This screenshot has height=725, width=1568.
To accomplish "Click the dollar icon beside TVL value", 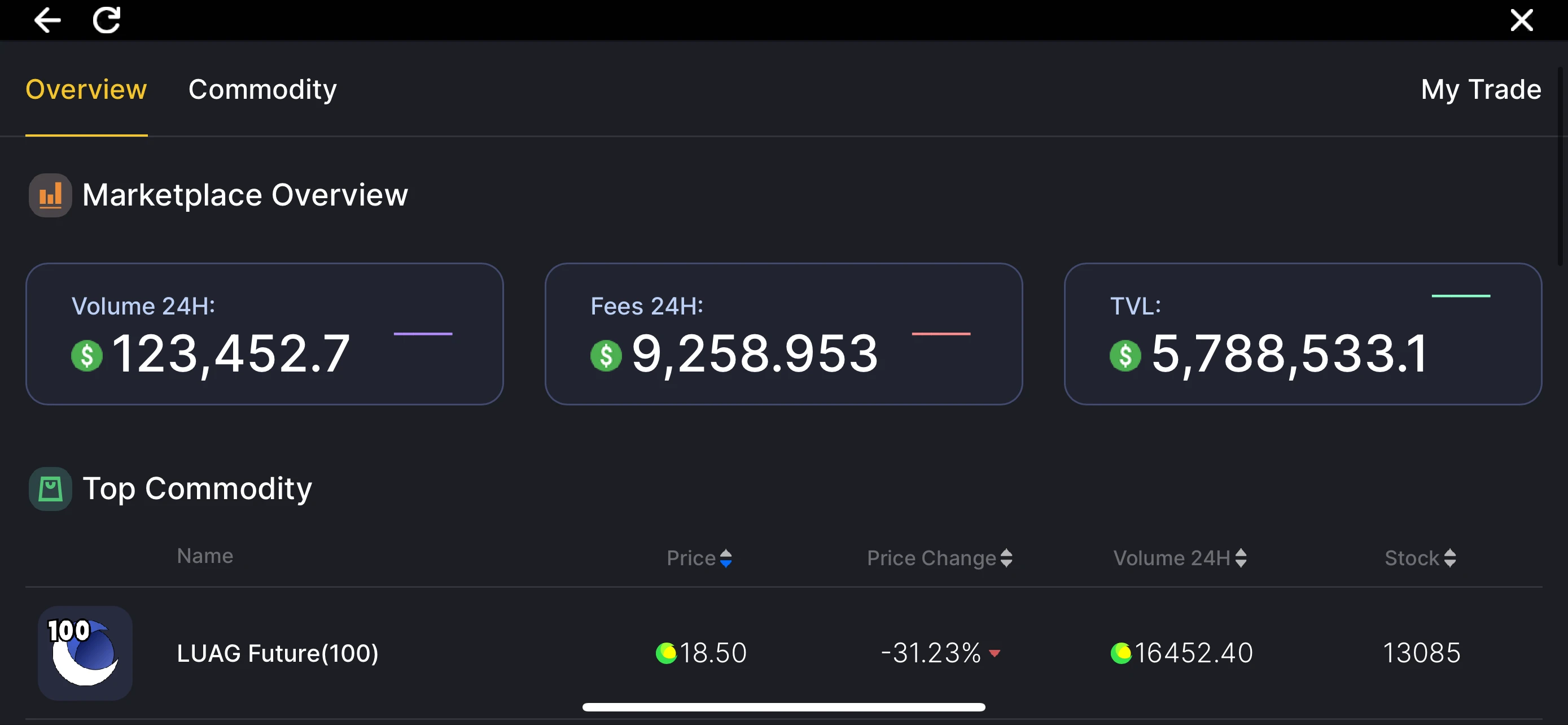I will 1125,356.
